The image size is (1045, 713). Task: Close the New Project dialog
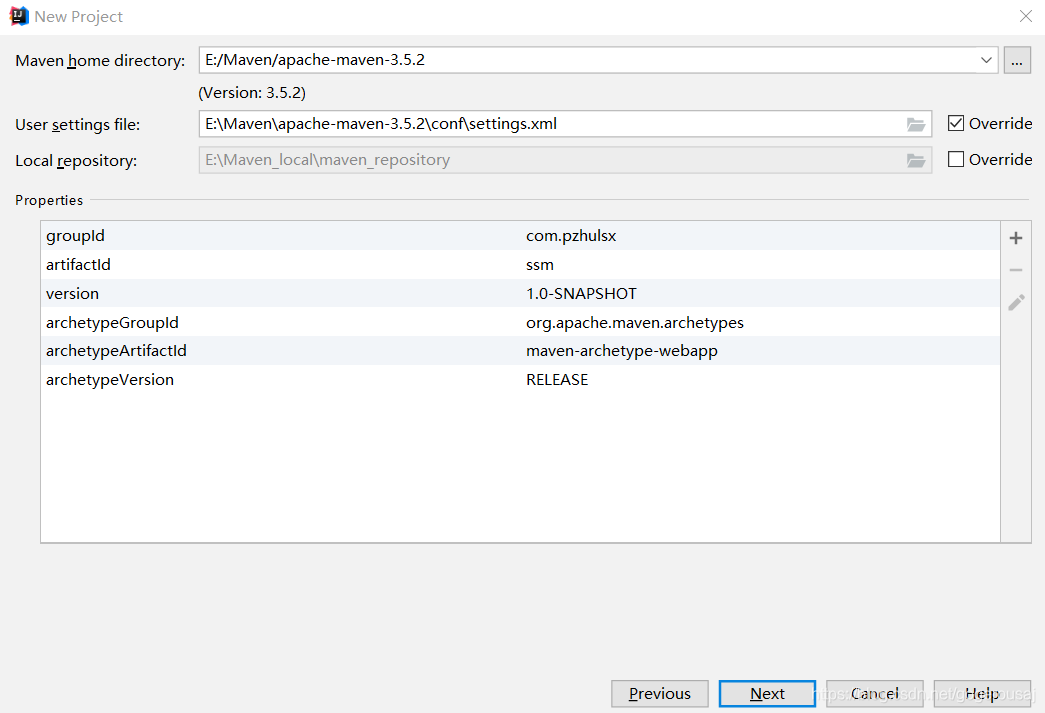pyautogui.click(x=1026, y=16)
